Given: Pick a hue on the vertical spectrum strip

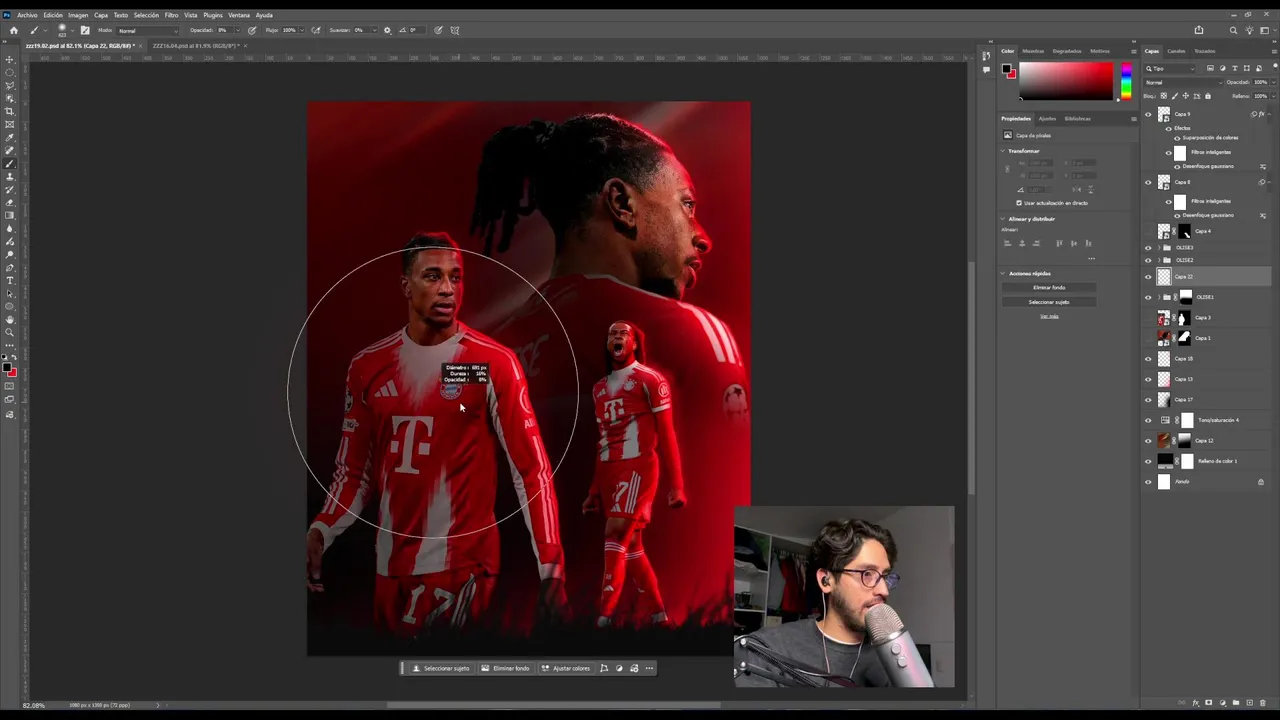Looking at the screenshot, I should (x=1126, y=81).
